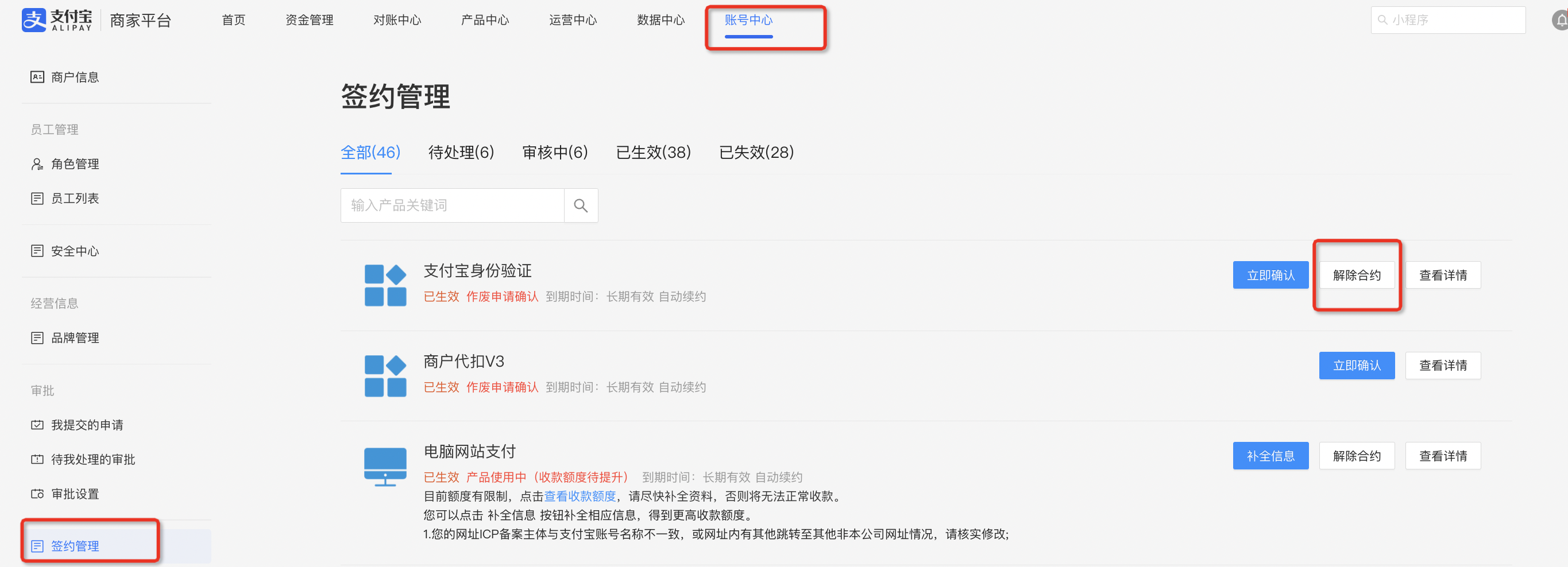Switch to the 全部(46) tab
Screen dimensions: 1568x567
(x=370, y=152)
